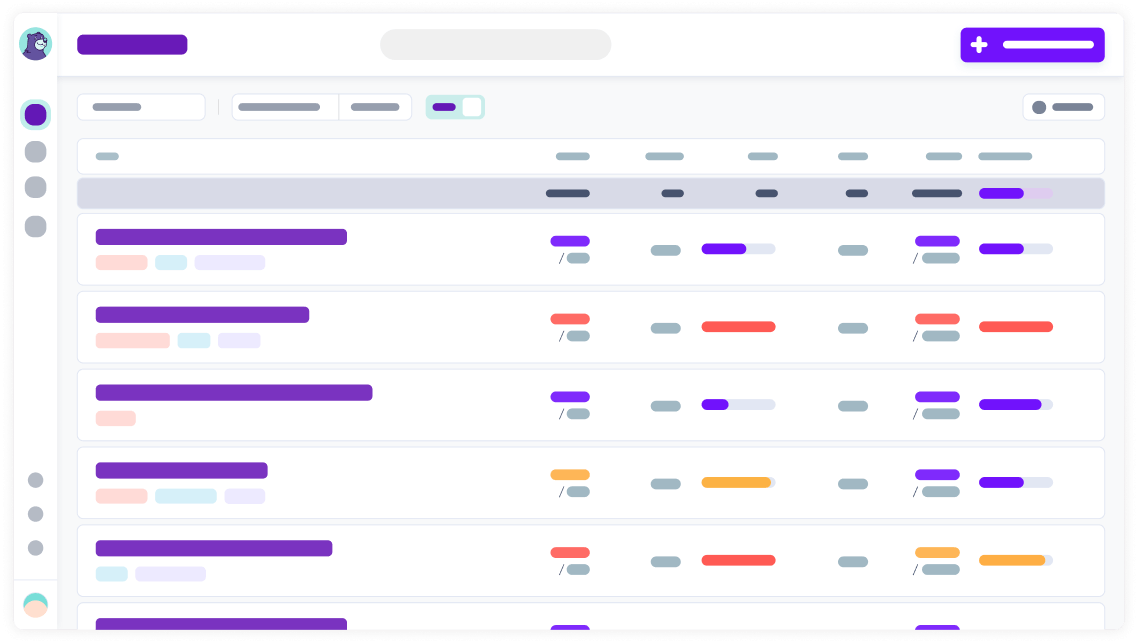Sort by the leftmost short column header
Image resolution: width=1138 pixels, height=644 pixels.
click(107, 156)
